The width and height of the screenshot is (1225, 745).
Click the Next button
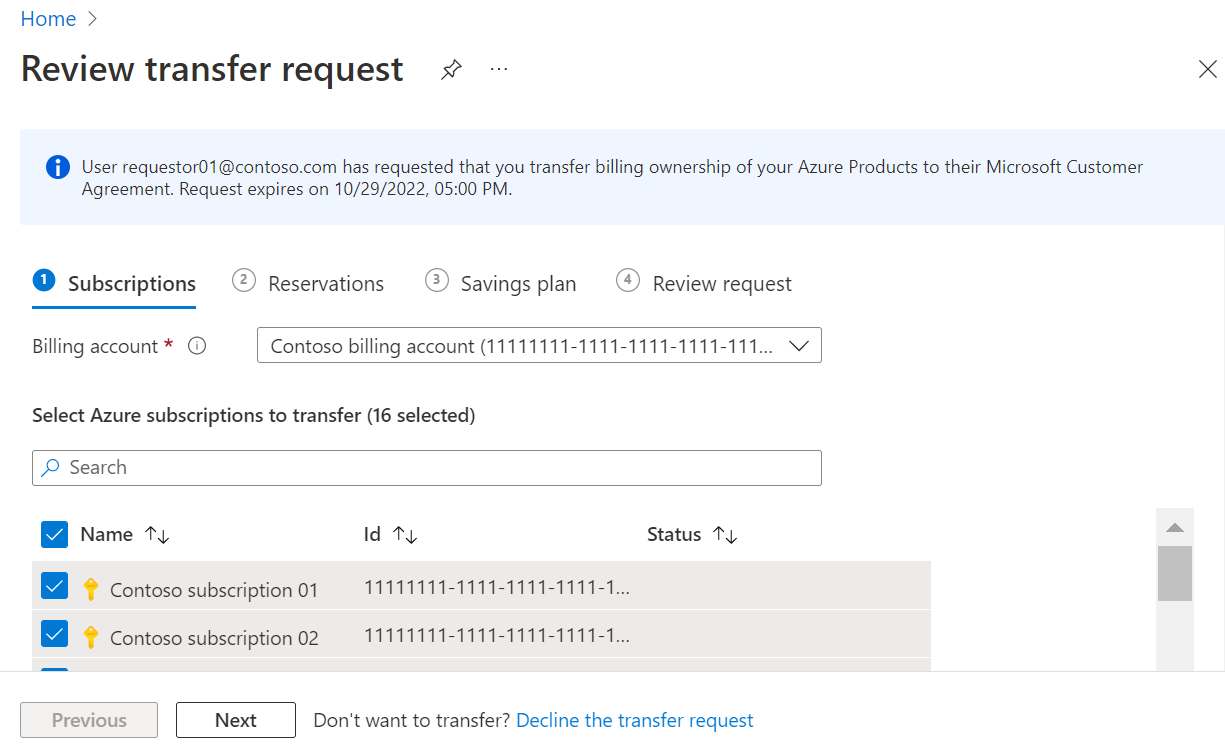[236, 720]
